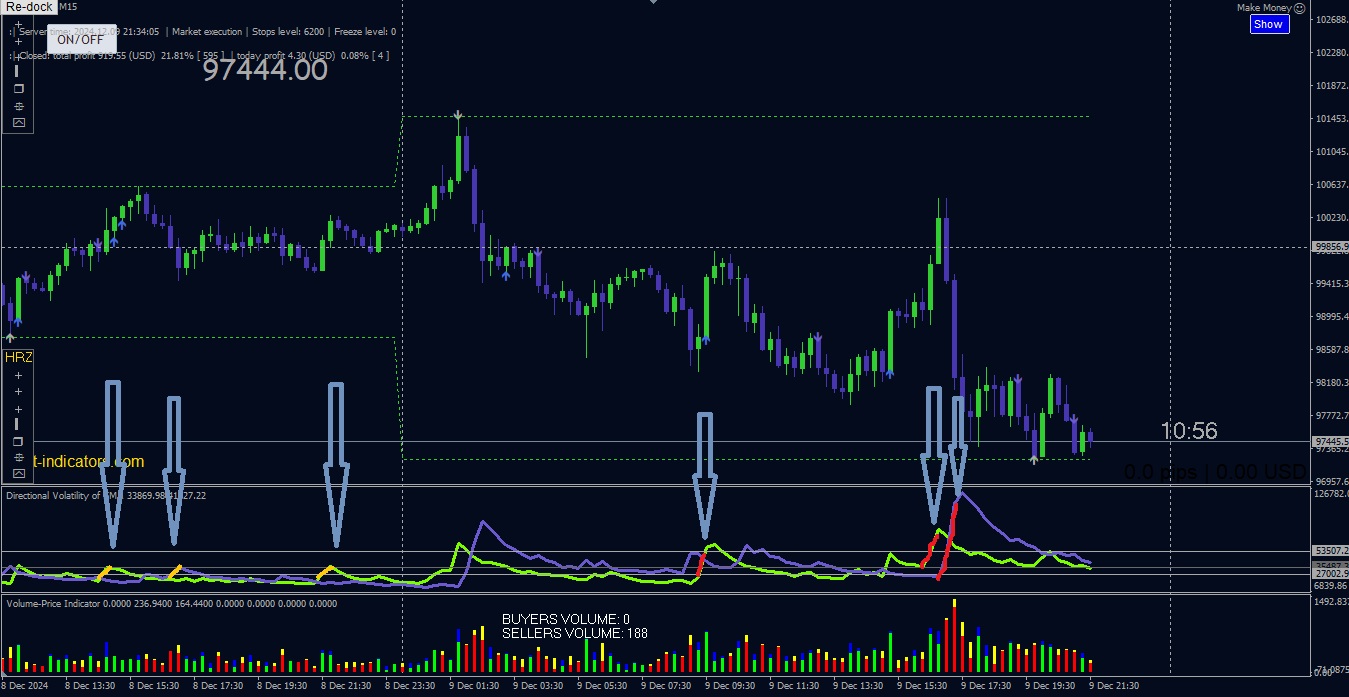Click the 8 Dec 13:30 time label

(x=89, y=686)
